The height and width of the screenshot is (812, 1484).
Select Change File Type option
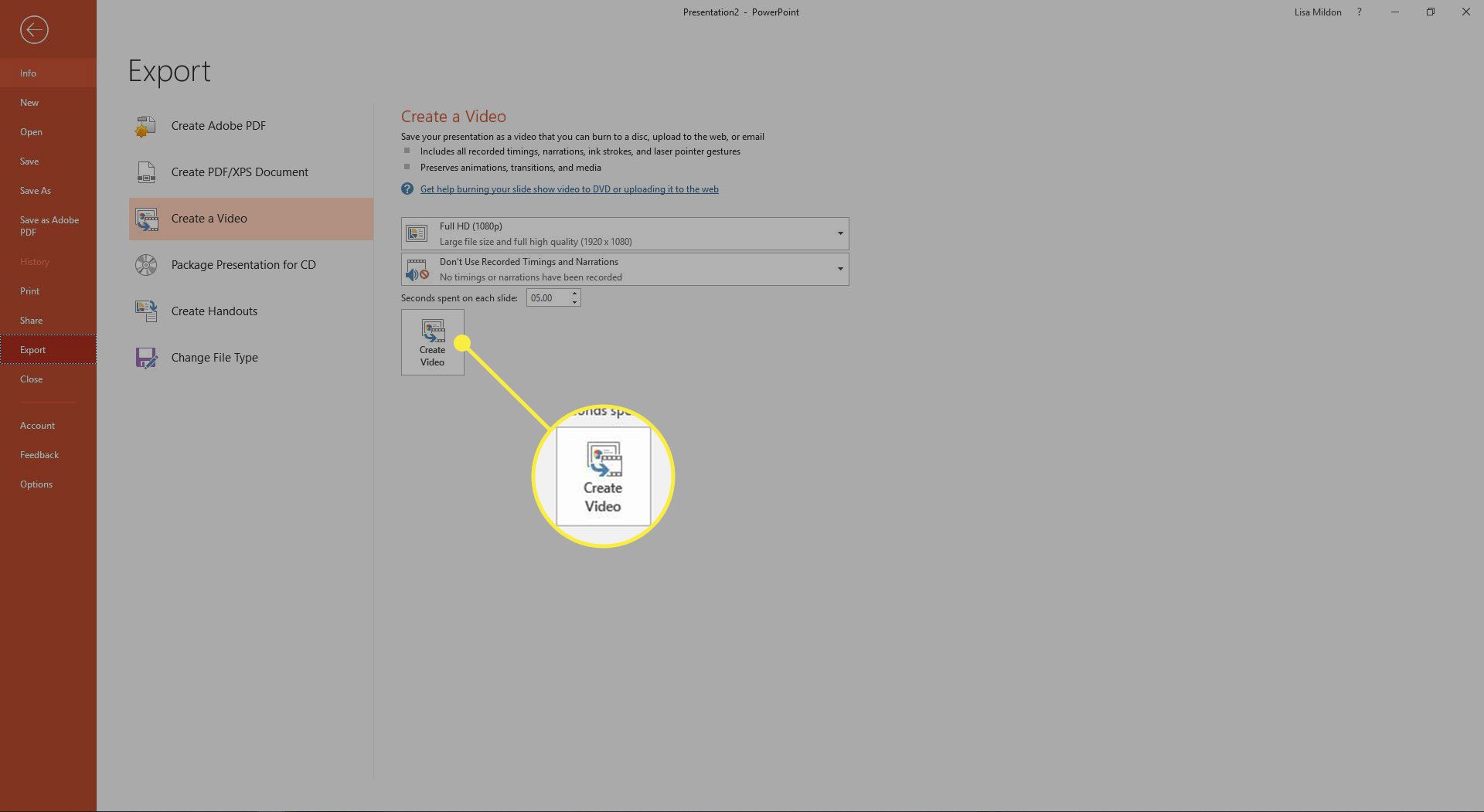(x=250, y=358)
